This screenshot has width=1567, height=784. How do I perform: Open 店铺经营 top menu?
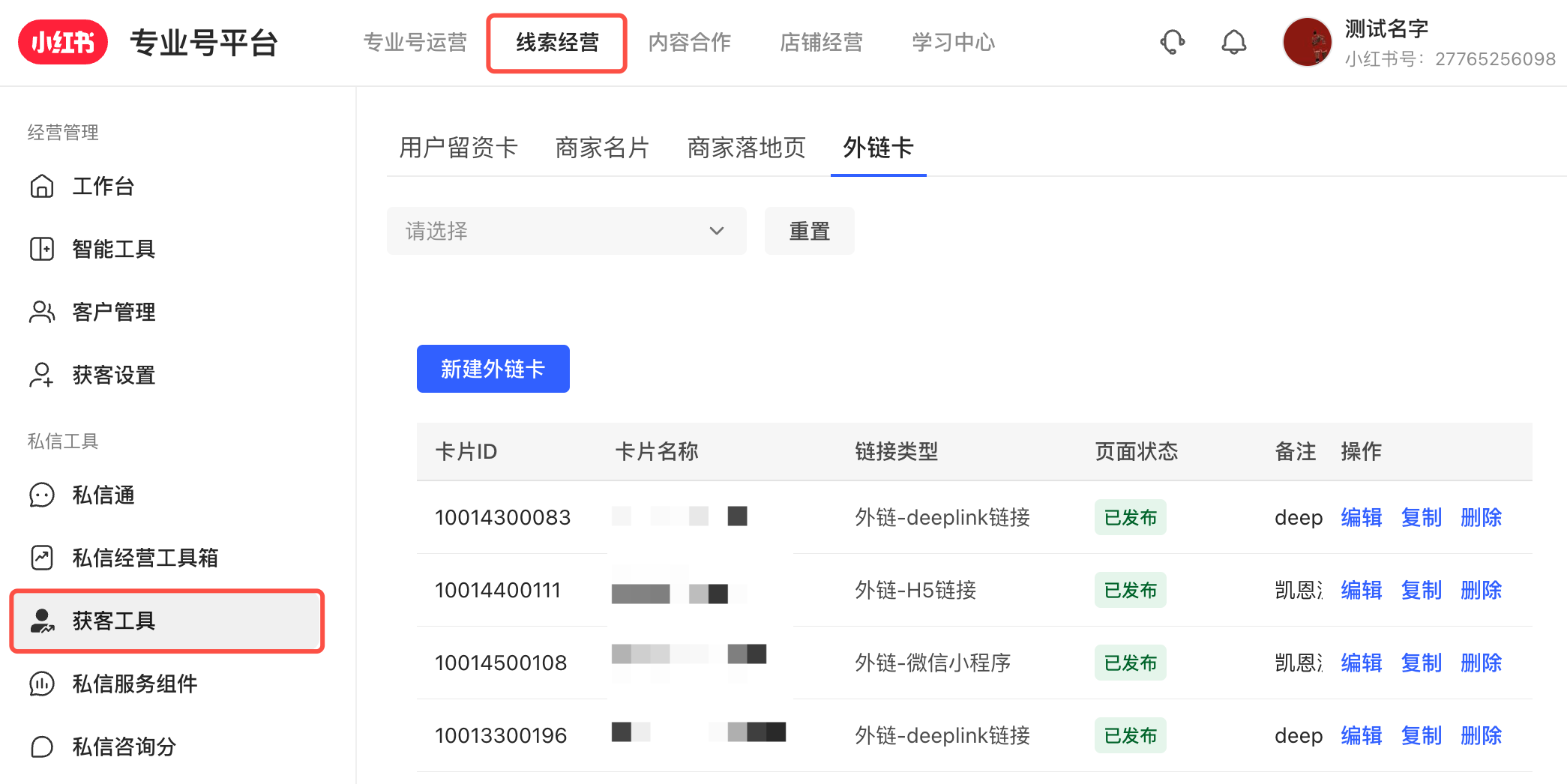click(822, 42)
